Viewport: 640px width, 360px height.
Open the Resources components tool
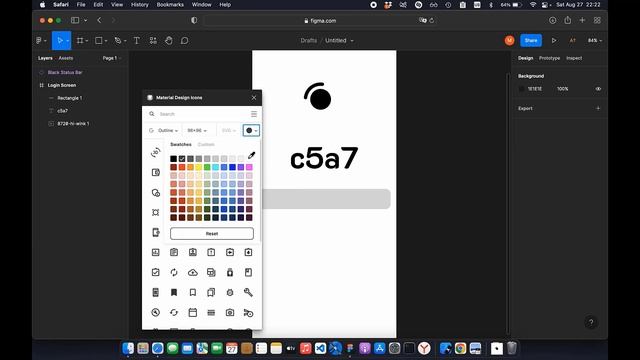pos(153,40)
